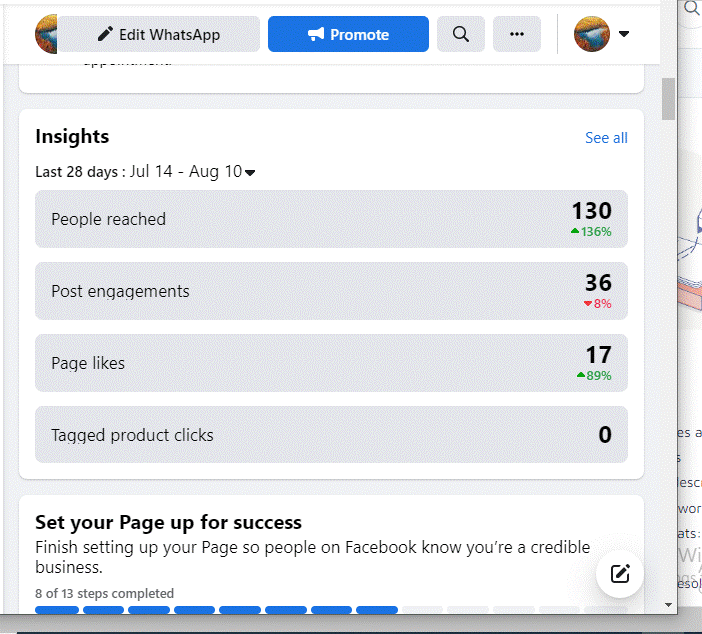Expand the account dropdown arrow
The width and height of the screenshot is (702, 634).
coord(625,34)
